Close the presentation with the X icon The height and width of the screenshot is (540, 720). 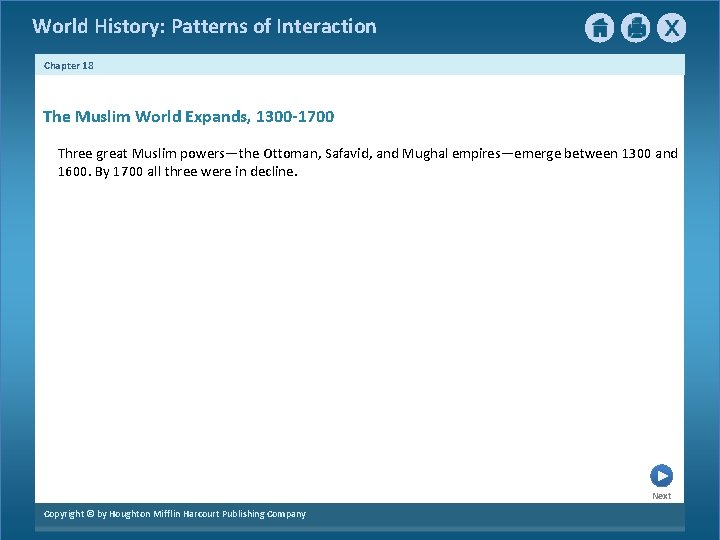pos(671,28)
